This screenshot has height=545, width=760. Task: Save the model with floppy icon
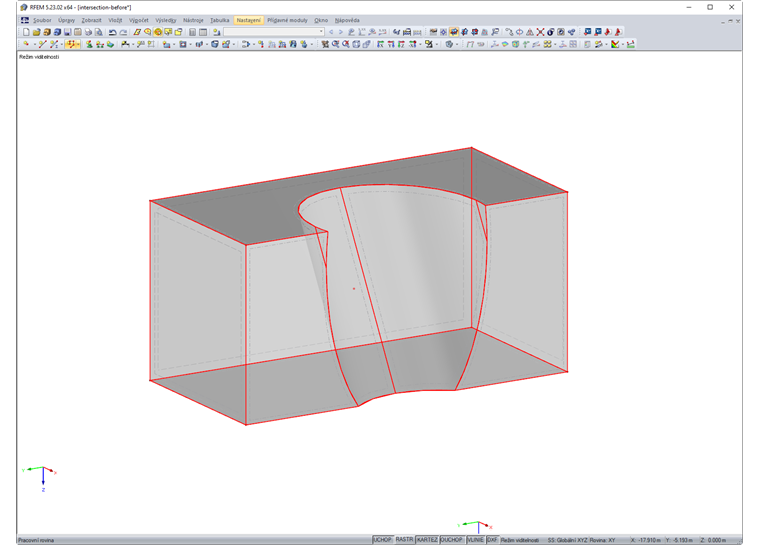(67, 32)
